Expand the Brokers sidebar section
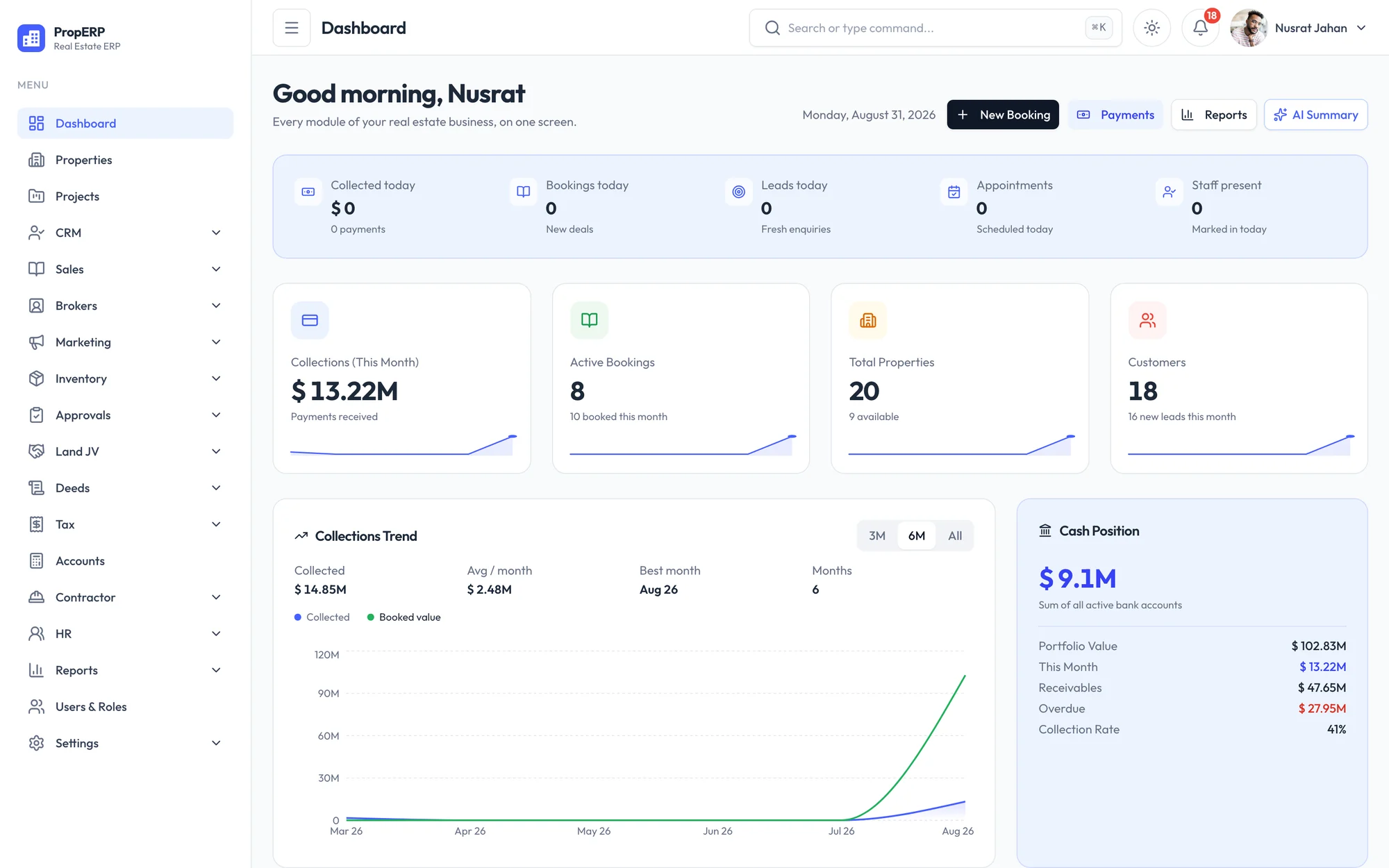Image resolution: width=1389 pixels, height=868 pixels. [126, 306]
